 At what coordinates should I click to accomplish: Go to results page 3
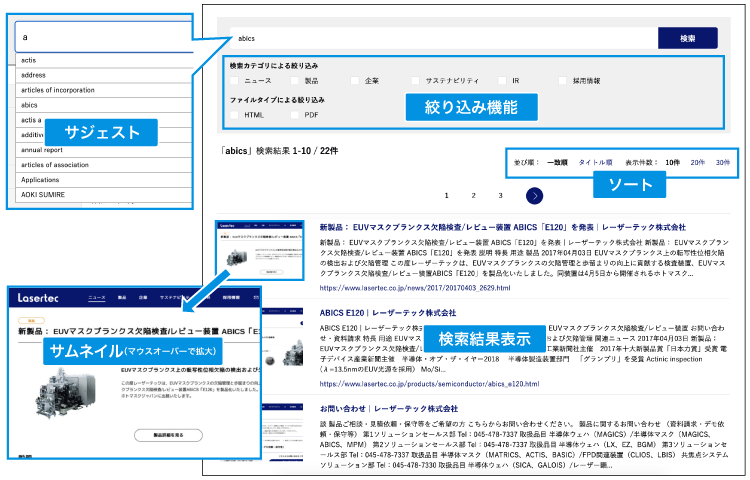(500, 196)
